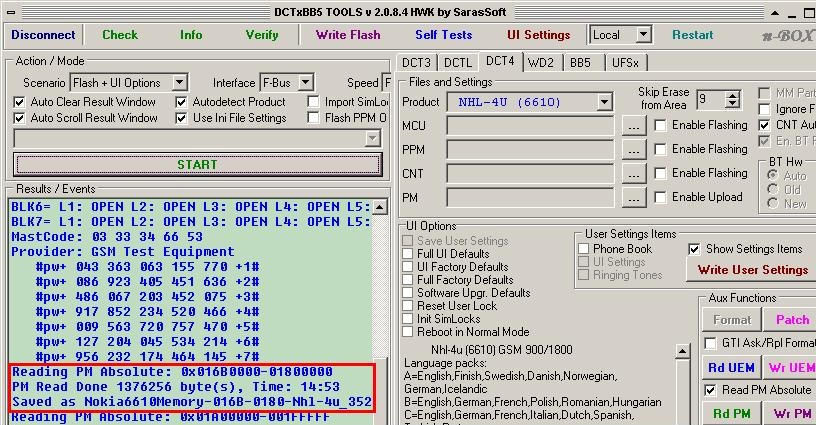
Task: Toggle Use Ini File Settings
Action: click(181, 118)
